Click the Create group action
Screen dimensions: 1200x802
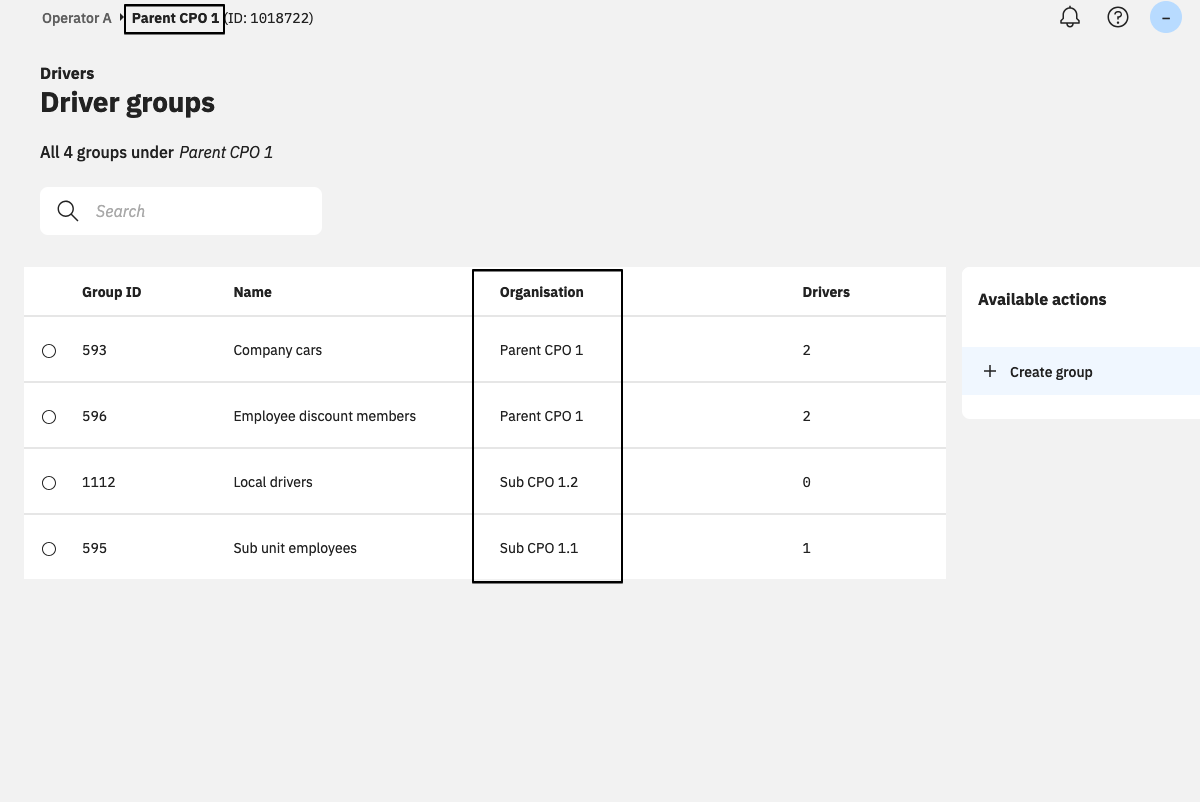pyautogui.click(x=1081, y=371)
